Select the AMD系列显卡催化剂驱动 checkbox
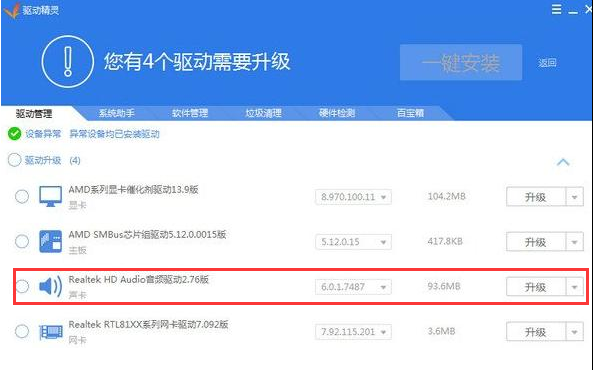594x375 pixels. click(22, 196)
